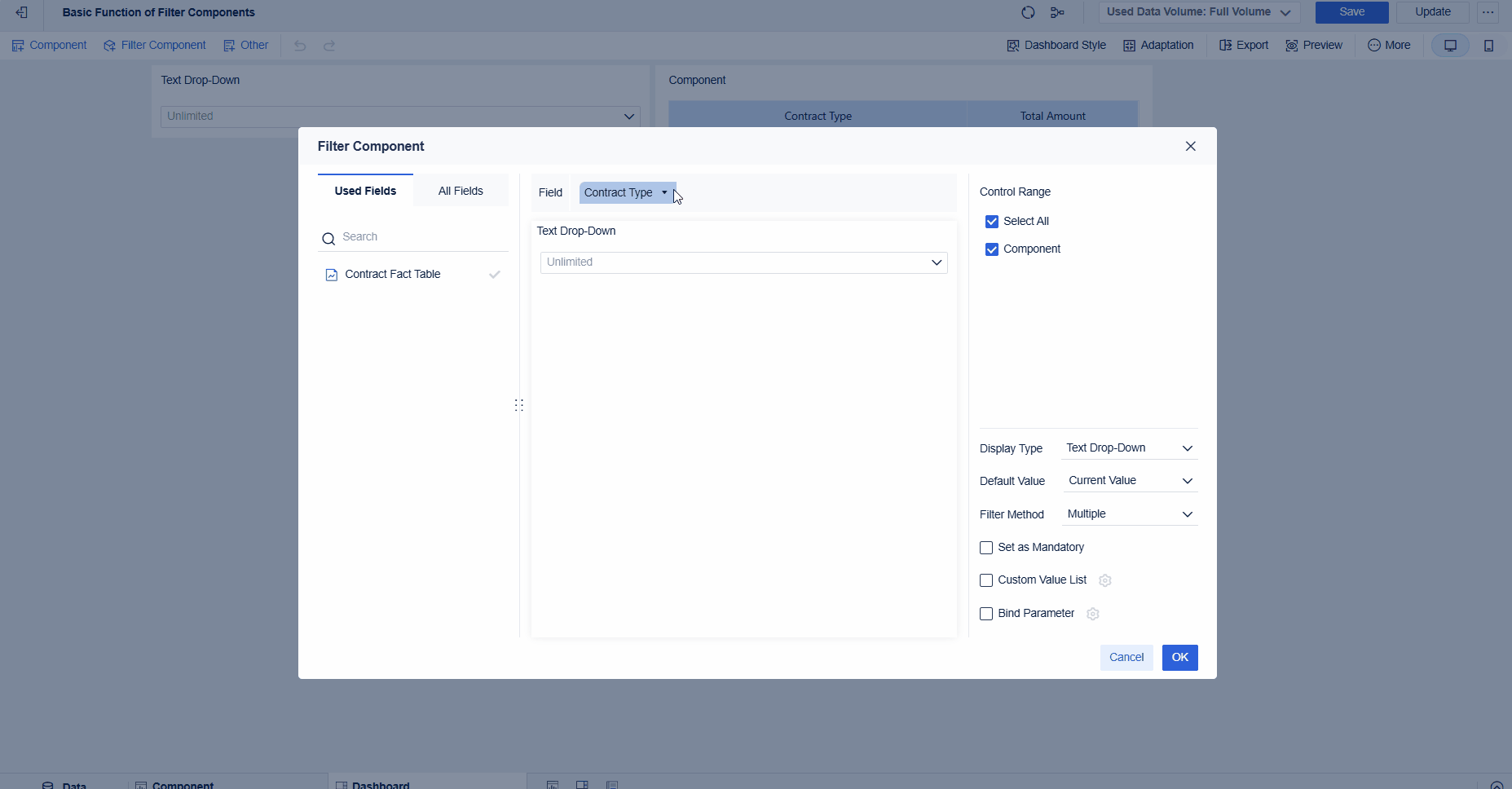Image resolution: width=1512 pixels, height=789 pixels.
Task: Open the Display Type dropdown
Action: [x=1130, y=447]
